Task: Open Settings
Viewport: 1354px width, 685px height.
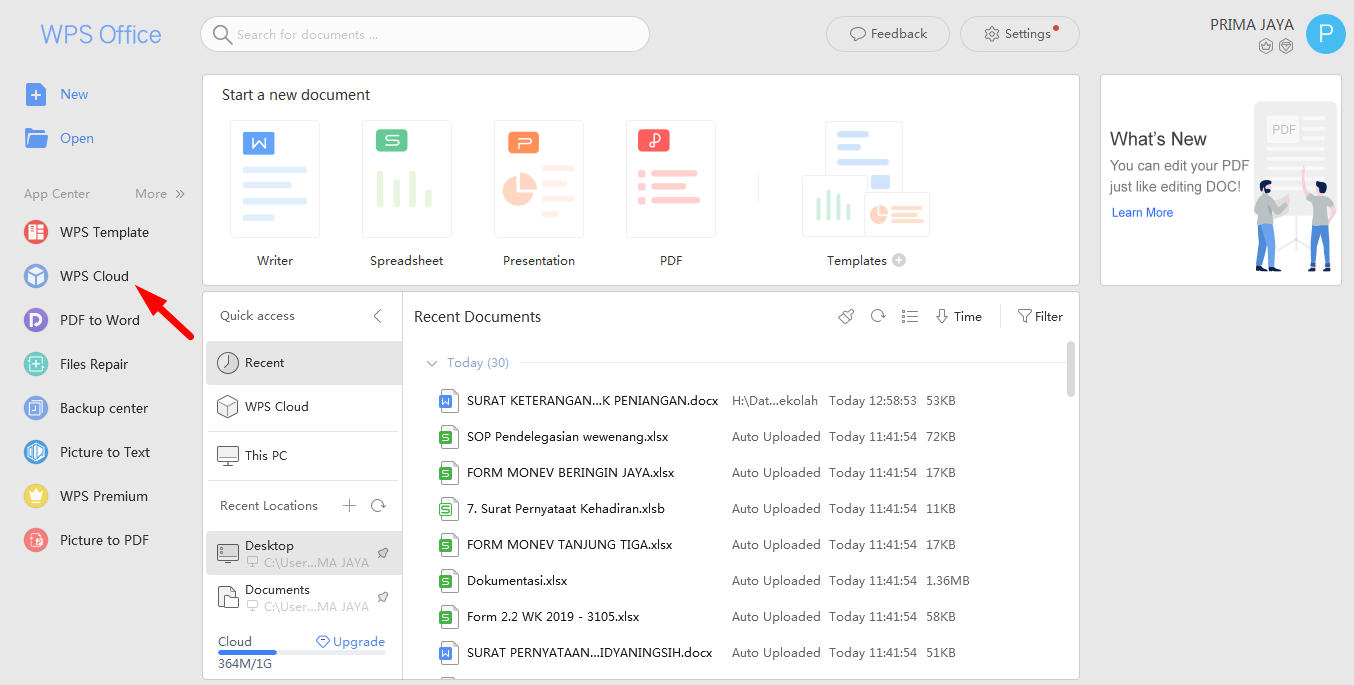Action: pos(1019,34)
